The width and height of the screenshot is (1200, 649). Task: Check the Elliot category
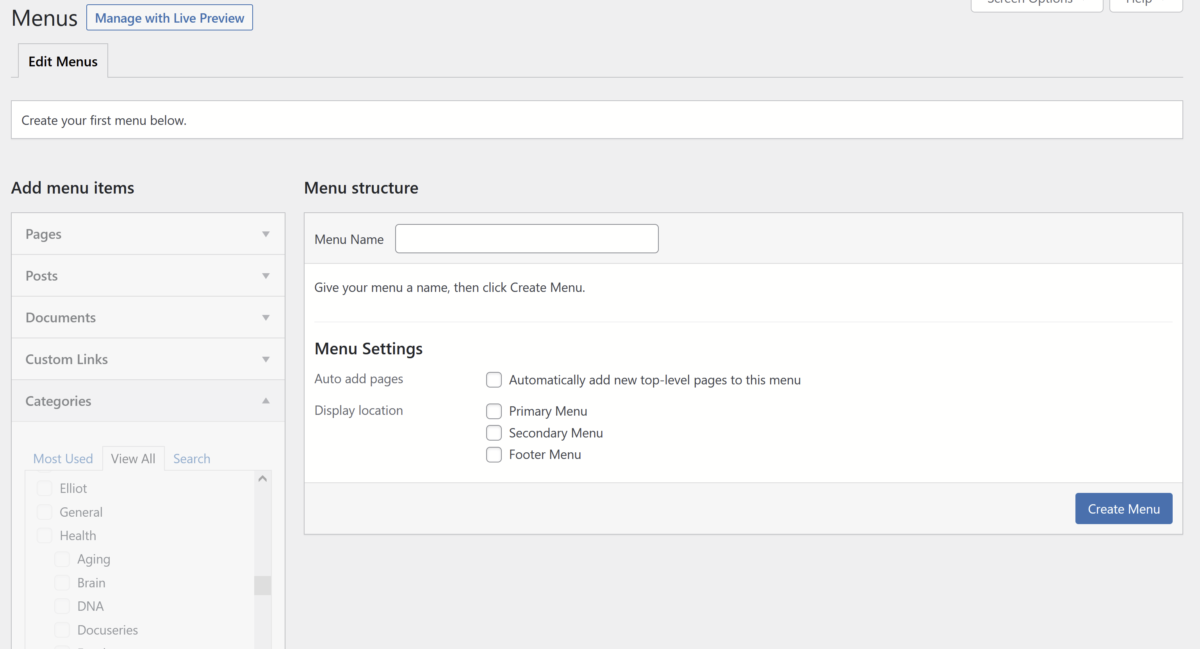[x=44, y=488]
